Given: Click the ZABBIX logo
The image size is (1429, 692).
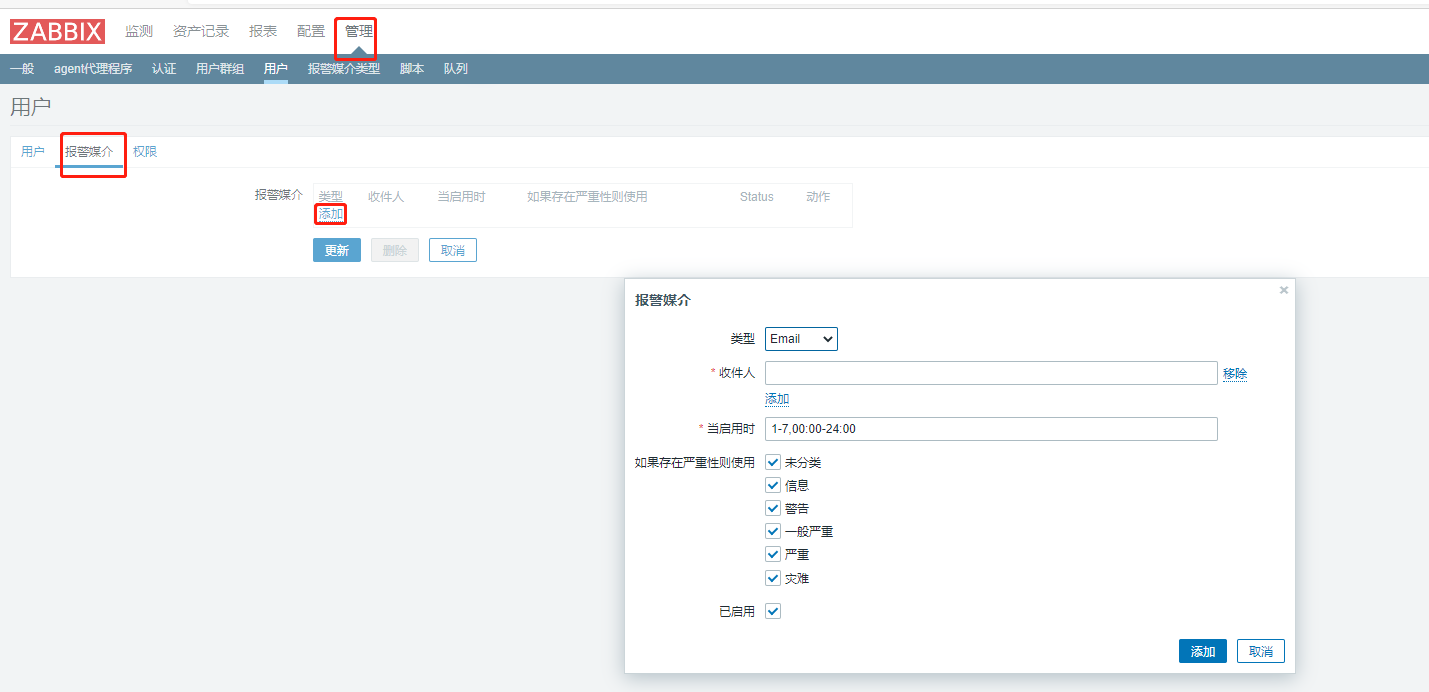Looking at the screenshot, I should 57,32.
